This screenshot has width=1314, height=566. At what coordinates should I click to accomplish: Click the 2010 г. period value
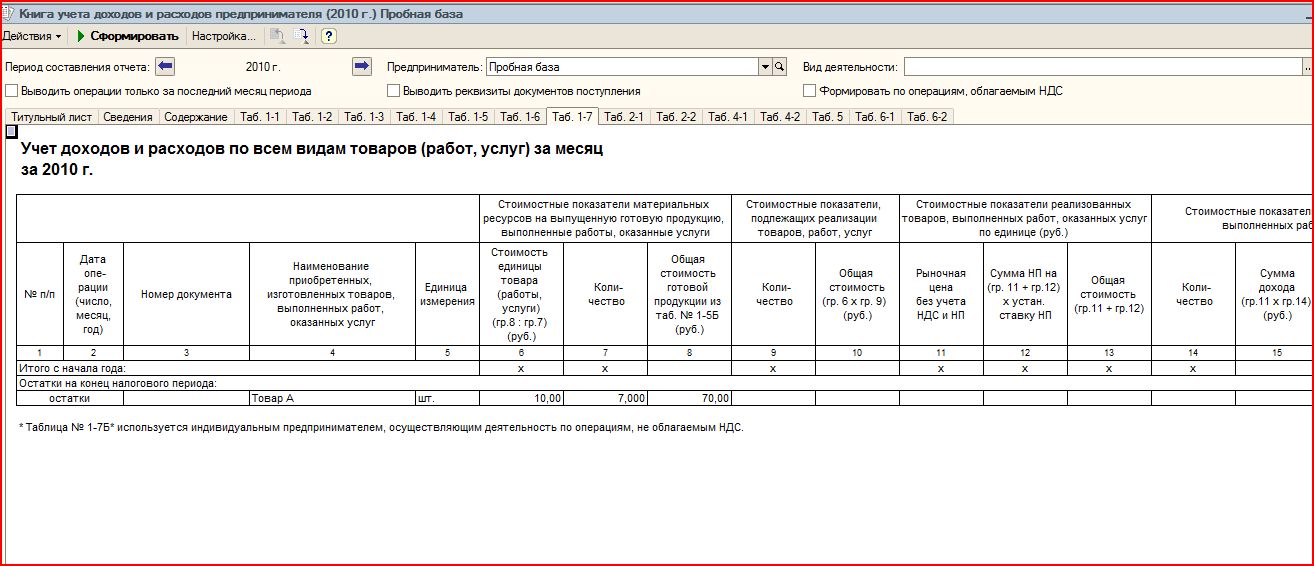263,67
